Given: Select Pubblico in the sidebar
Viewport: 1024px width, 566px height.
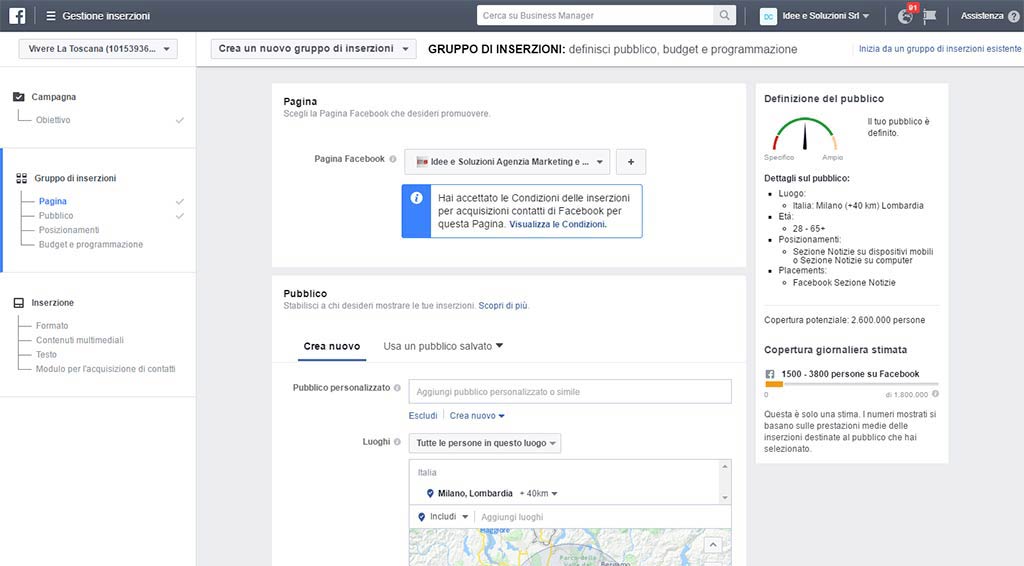Looking at the screenshot, I should (56, 215).
